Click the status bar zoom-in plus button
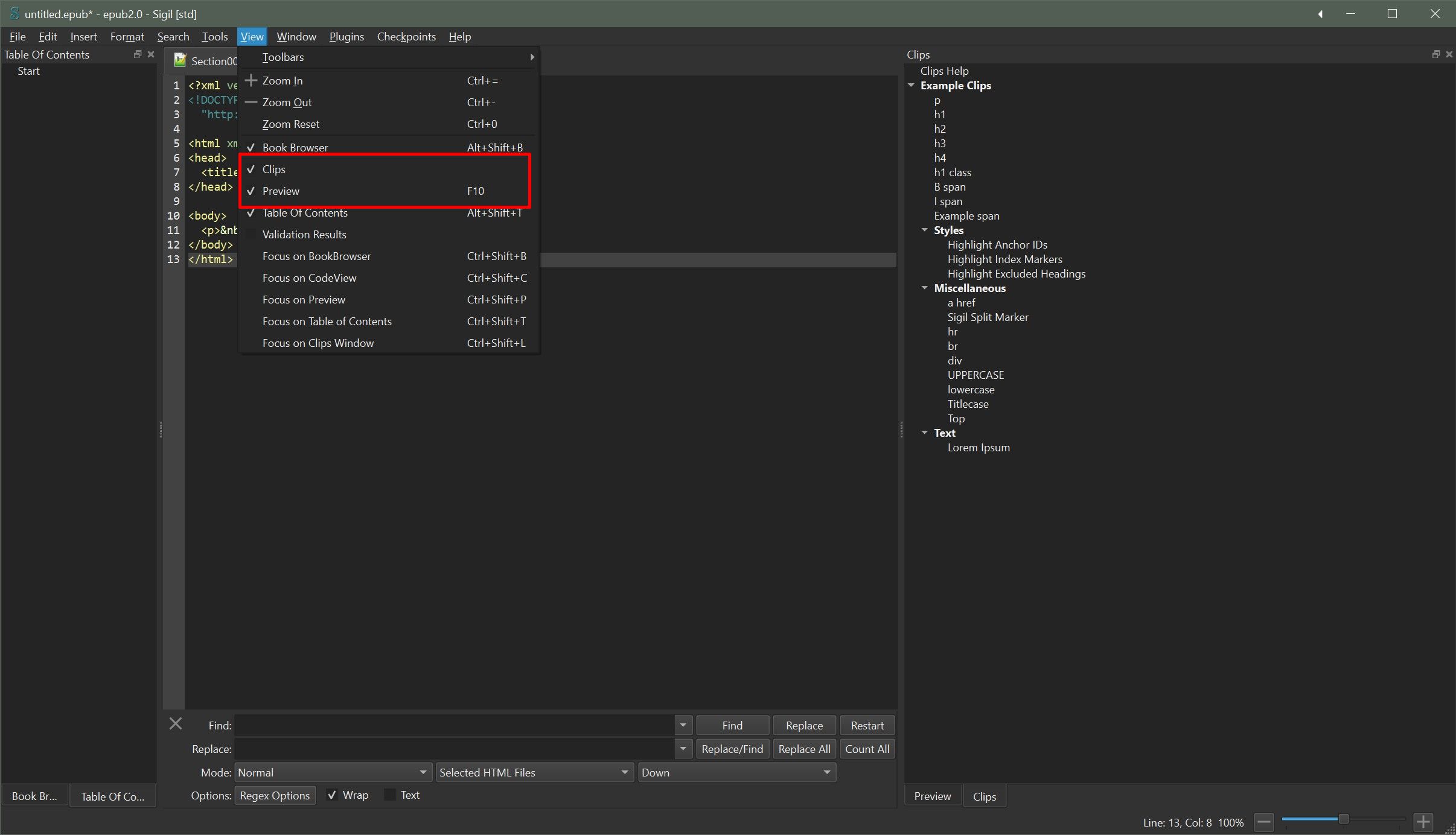Viewport: 1456px width, 835px height. point(1423,822)
